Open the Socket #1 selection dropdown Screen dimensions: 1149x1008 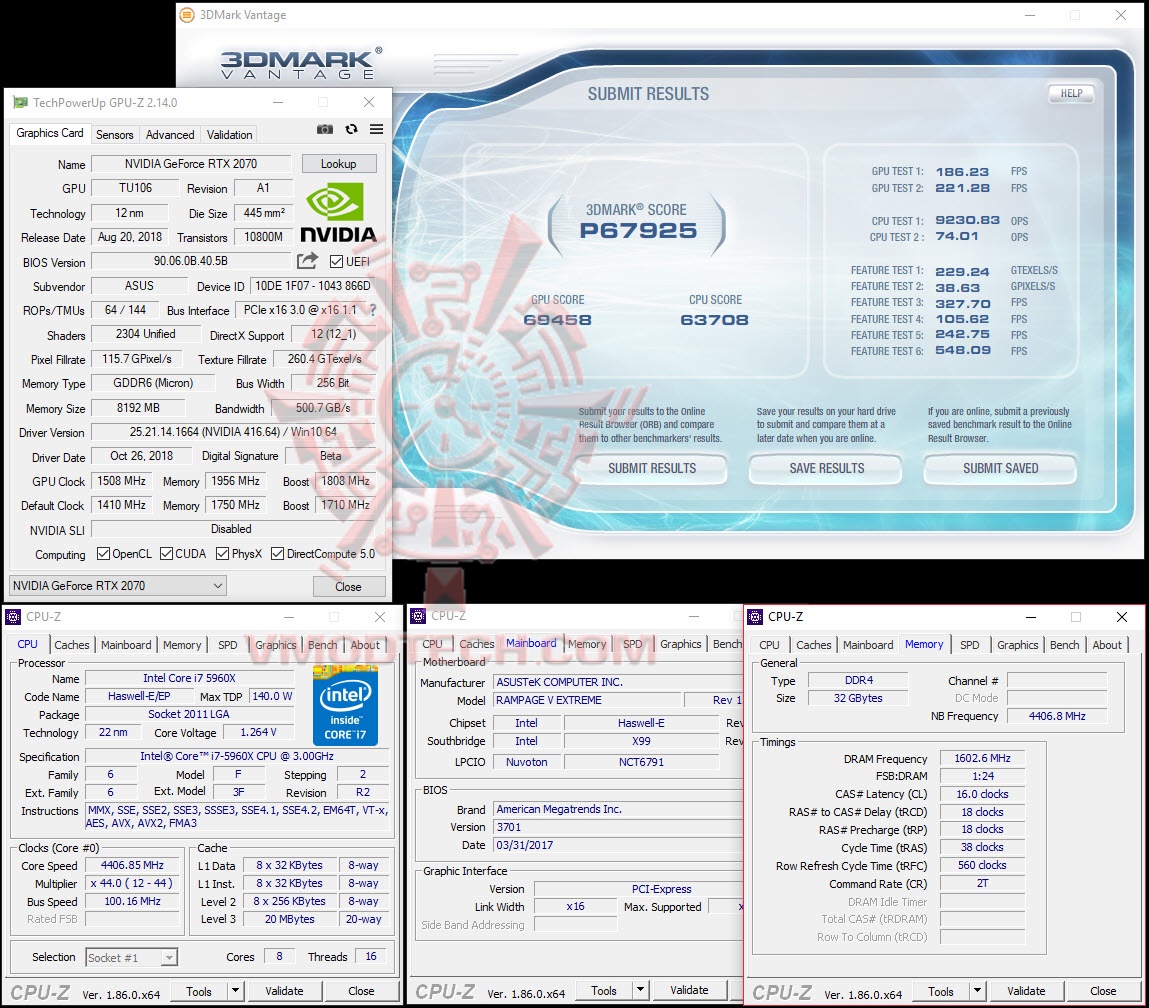pyautogui.click(x=132, y=957)
